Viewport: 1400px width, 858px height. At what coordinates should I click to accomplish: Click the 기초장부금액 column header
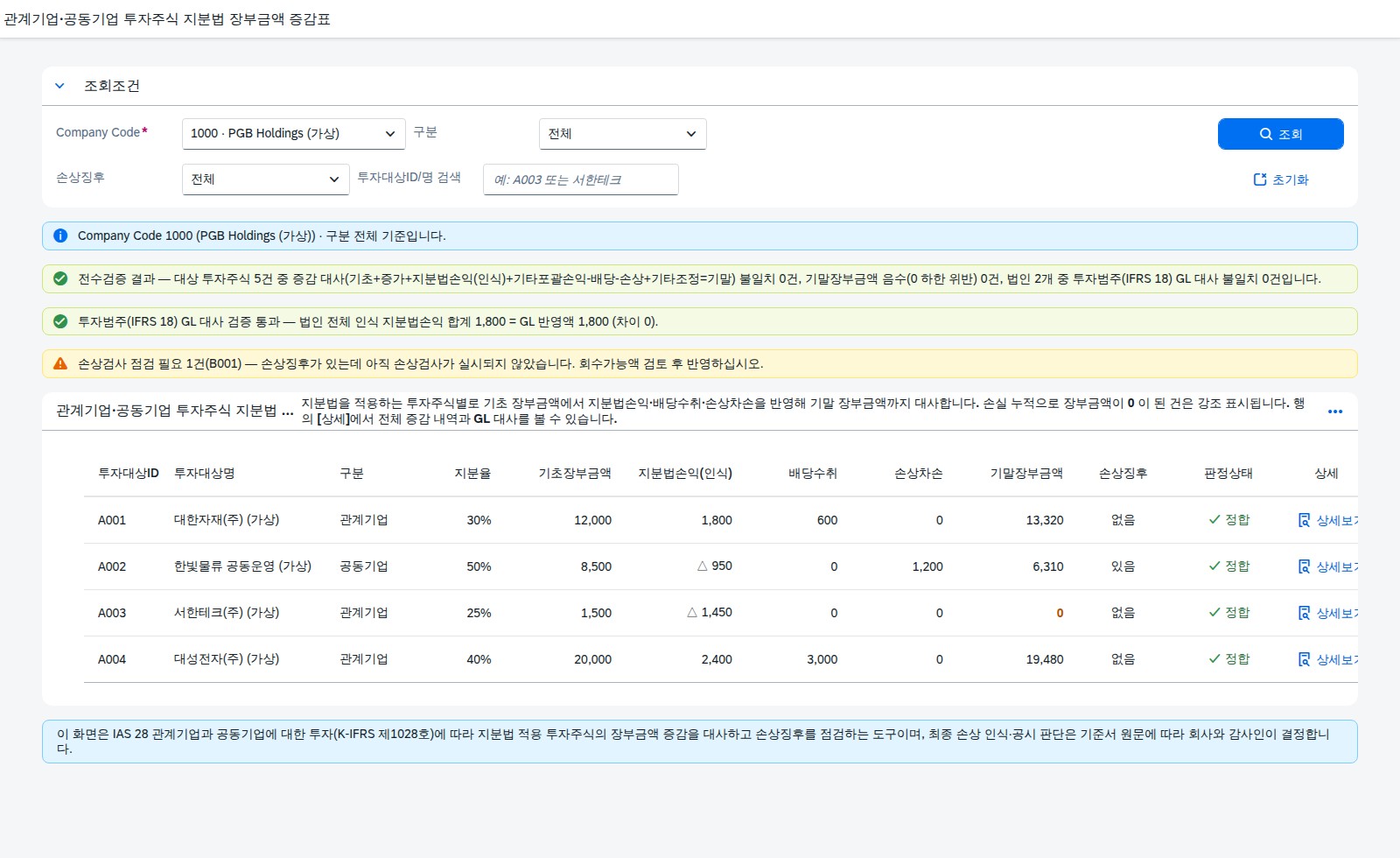575,474
